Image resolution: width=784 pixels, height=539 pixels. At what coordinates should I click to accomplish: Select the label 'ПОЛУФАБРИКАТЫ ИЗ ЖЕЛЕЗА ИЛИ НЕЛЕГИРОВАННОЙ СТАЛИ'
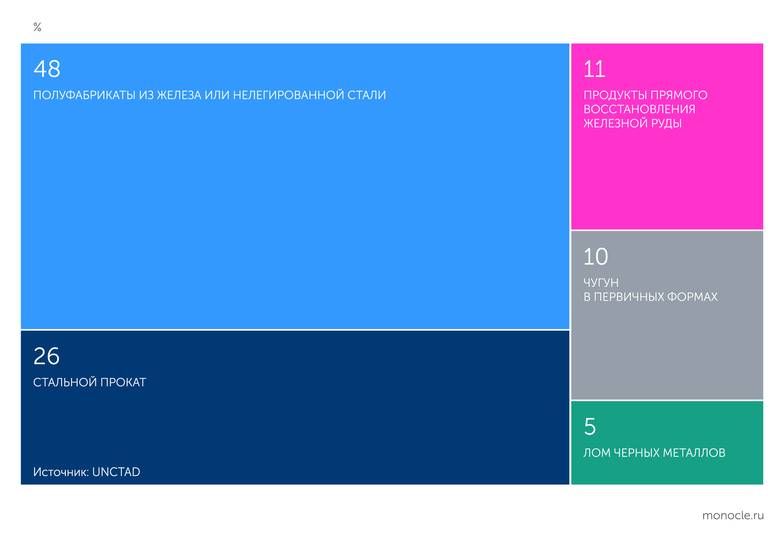(x=209, y=96)
